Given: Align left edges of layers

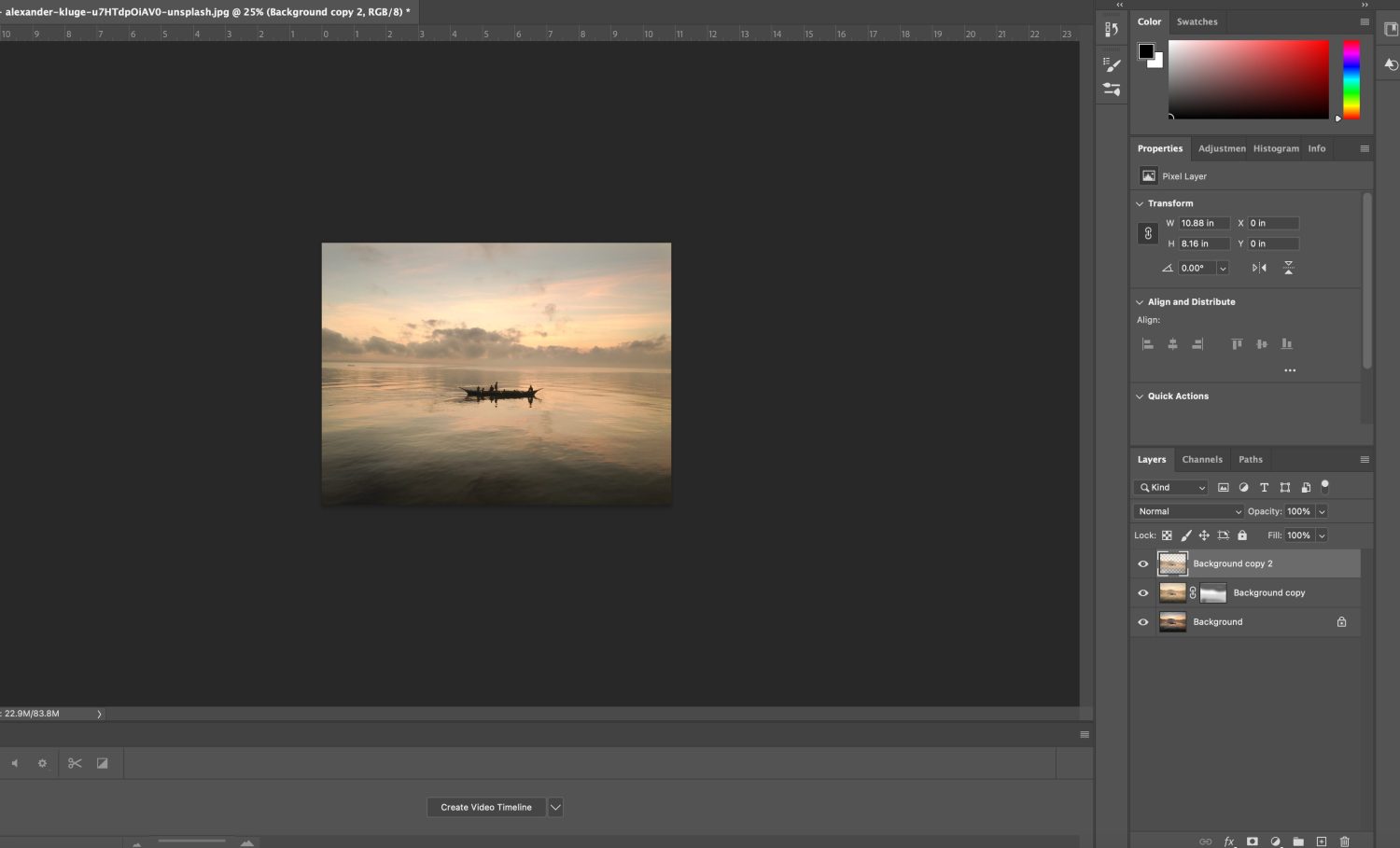Looking at the screenshot, I should [x=1148, y=344].
